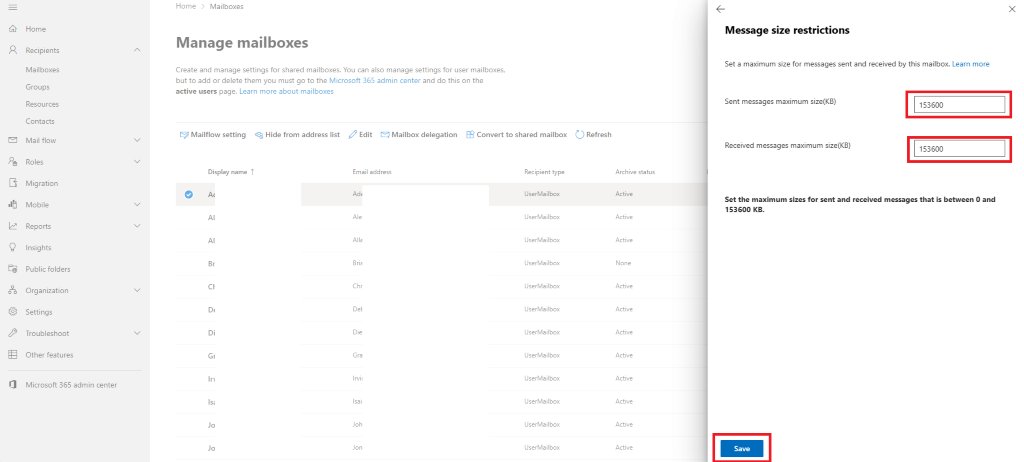
Task: Click the Microsoft 365 admin center icon
Action: (12, 385)
